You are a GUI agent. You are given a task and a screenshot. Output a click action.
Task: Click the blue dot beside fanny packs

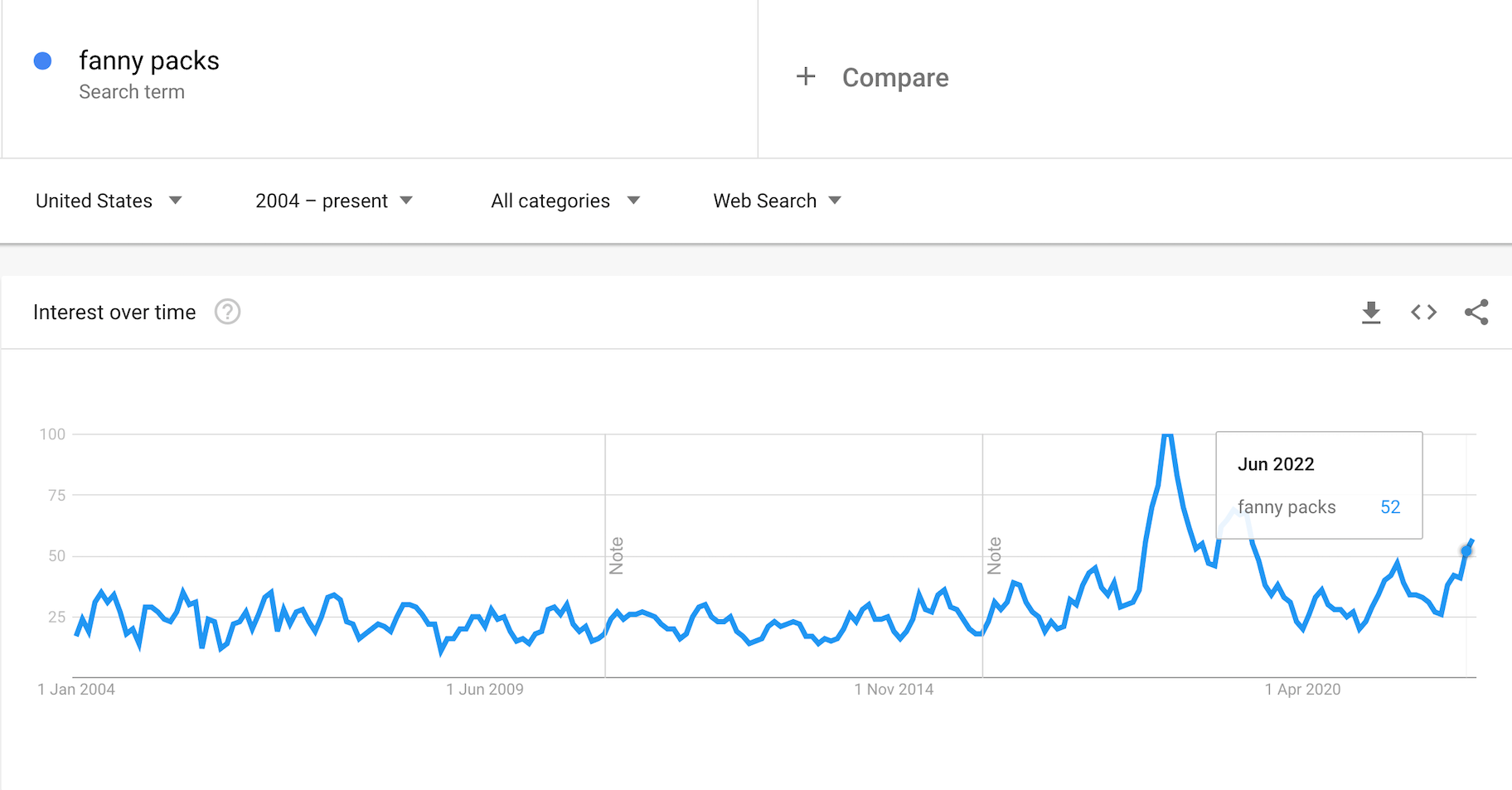point(43,61)
